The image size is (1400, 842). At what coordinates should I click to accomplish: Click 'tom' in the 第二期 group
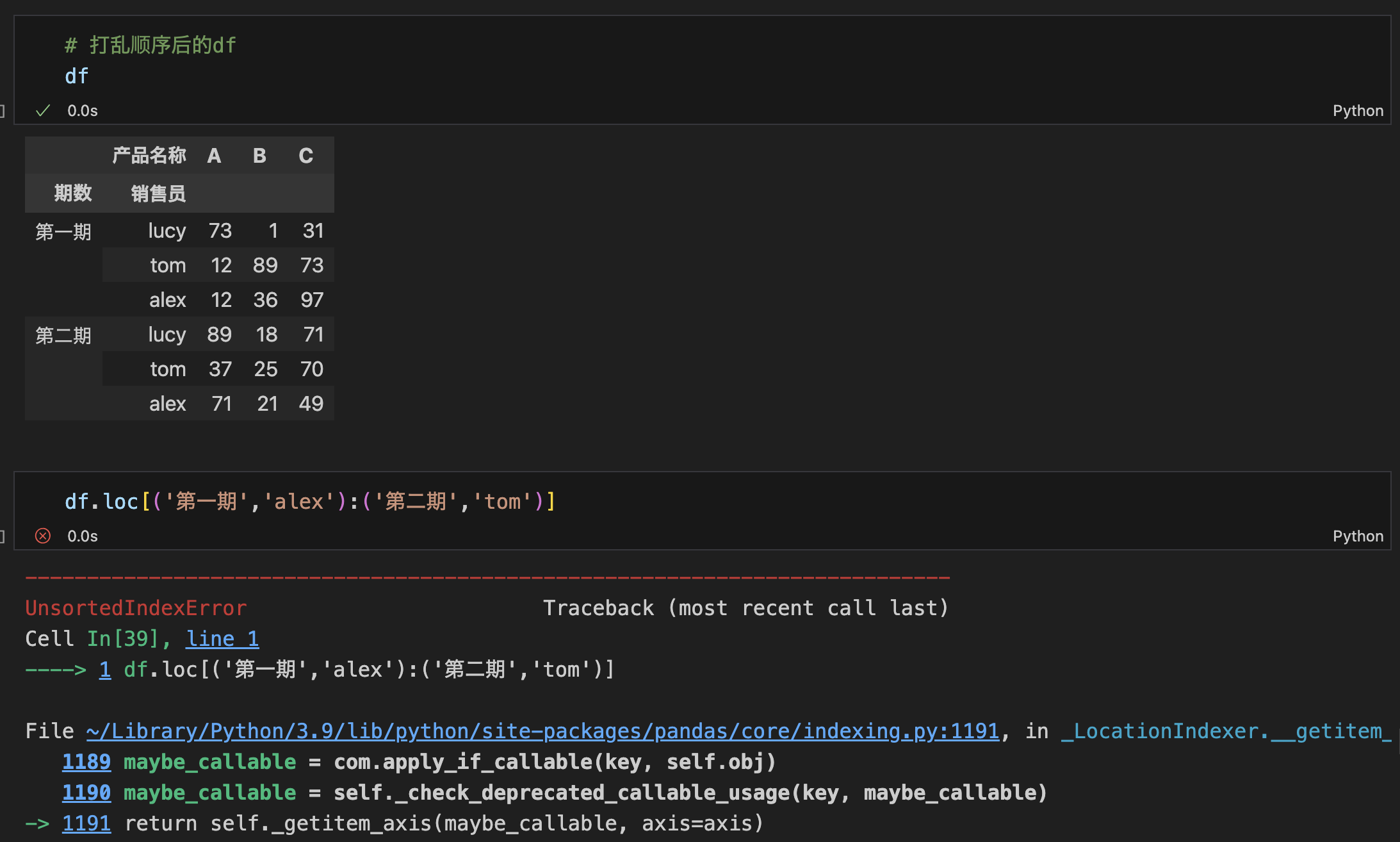[168, 369]
